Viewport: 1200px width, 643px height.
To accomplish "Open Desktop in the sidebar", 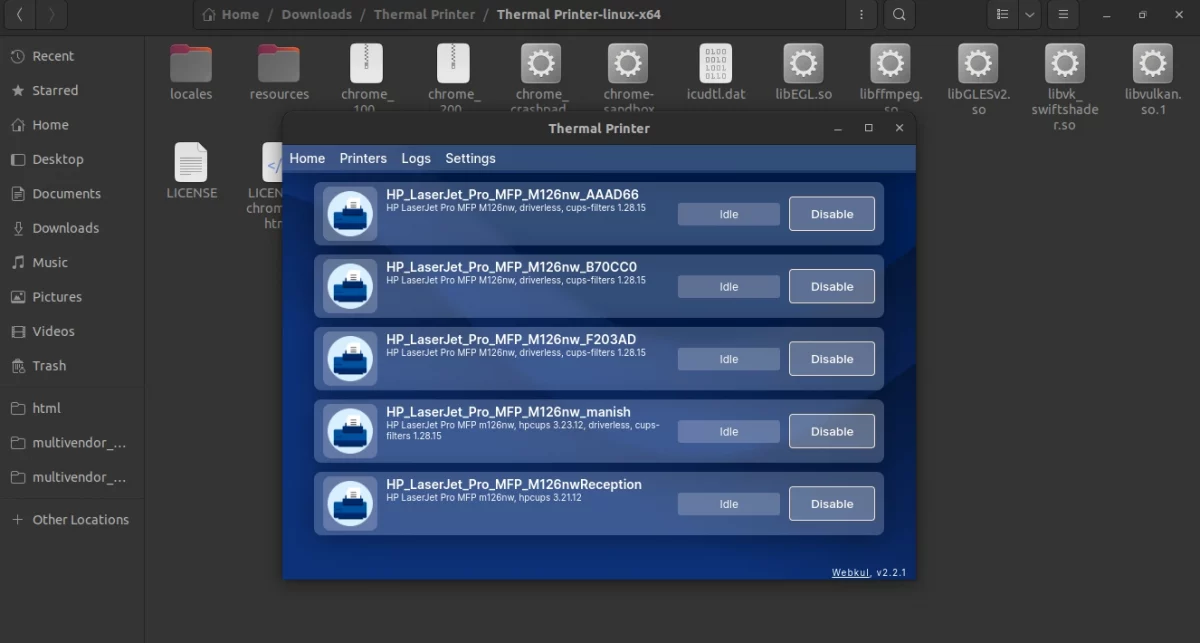I will click(x=72, y=159).
